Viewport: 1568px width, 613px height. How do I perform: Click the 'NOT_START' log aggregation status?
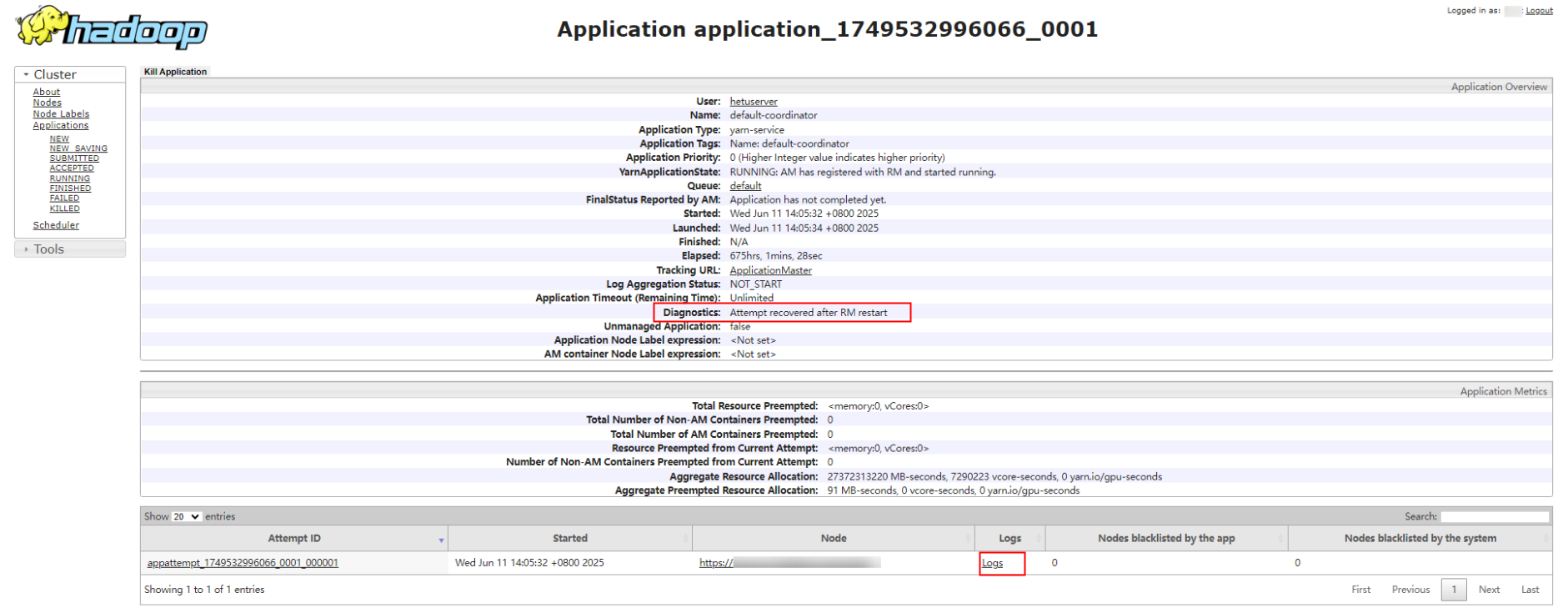tap(756, 284)
